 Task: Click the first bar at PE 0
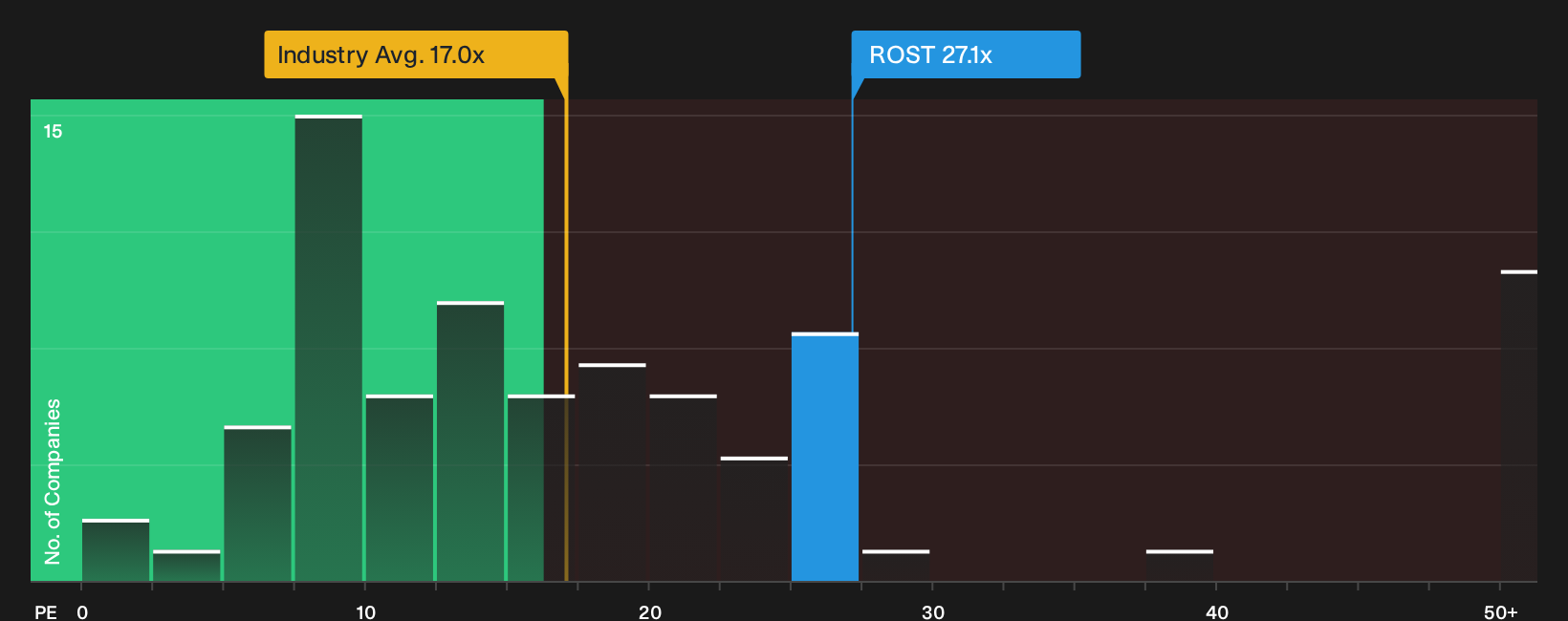coord(116,550)
